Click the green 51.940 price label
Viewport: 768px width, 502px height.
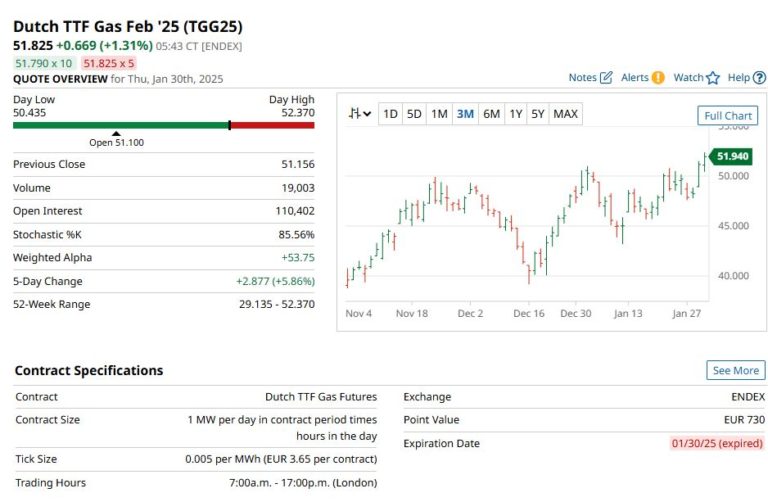pyautogui.click(x=733, y=157)
